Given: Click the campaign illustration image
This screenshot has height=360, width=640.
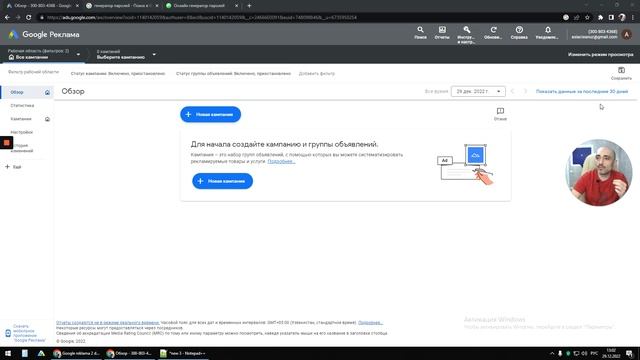Looking at the screenshot, I should pyautogui.click(x=465, y=164).
